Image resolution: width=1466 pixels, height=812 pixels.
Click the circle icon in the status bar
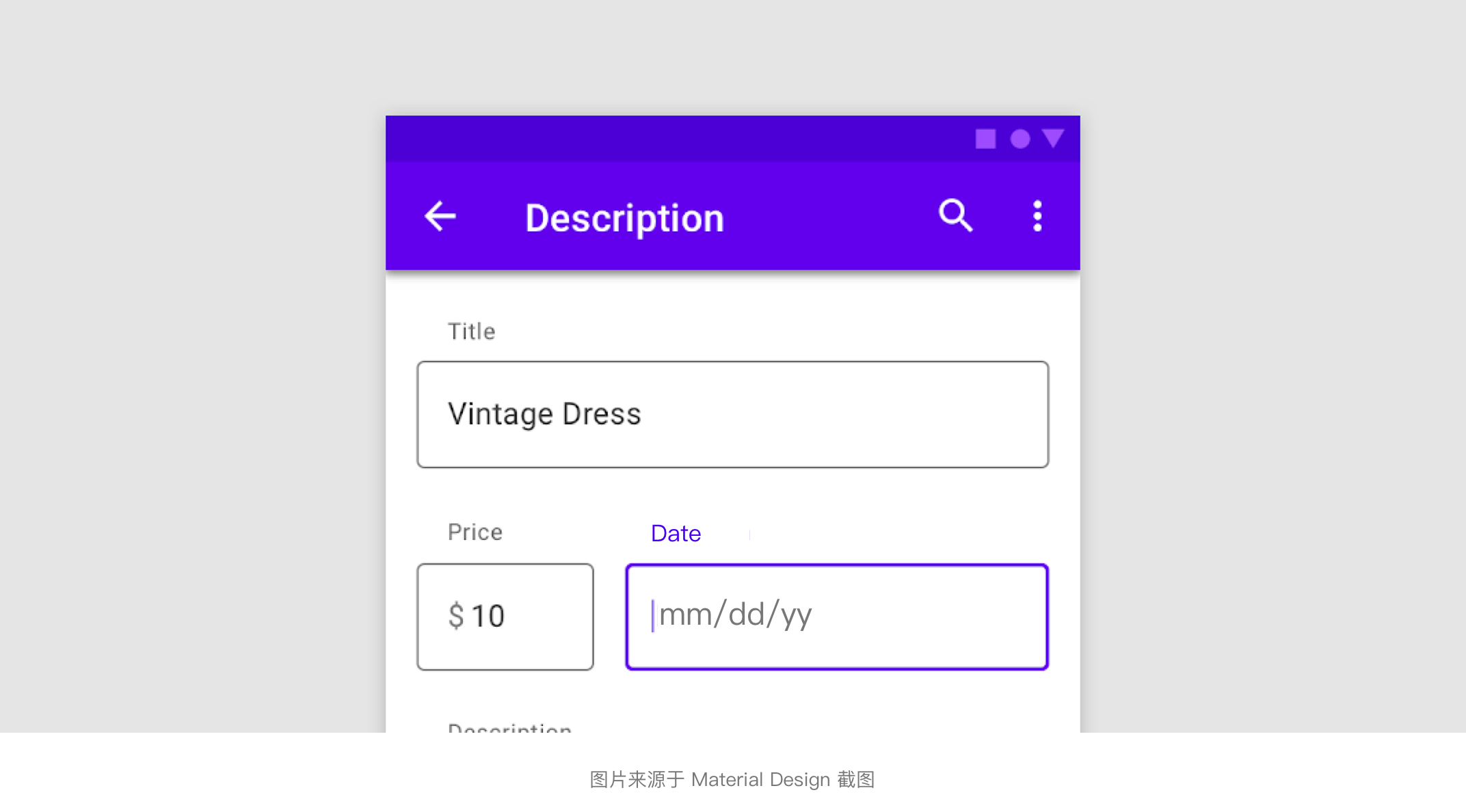[x=1020, y=139]
